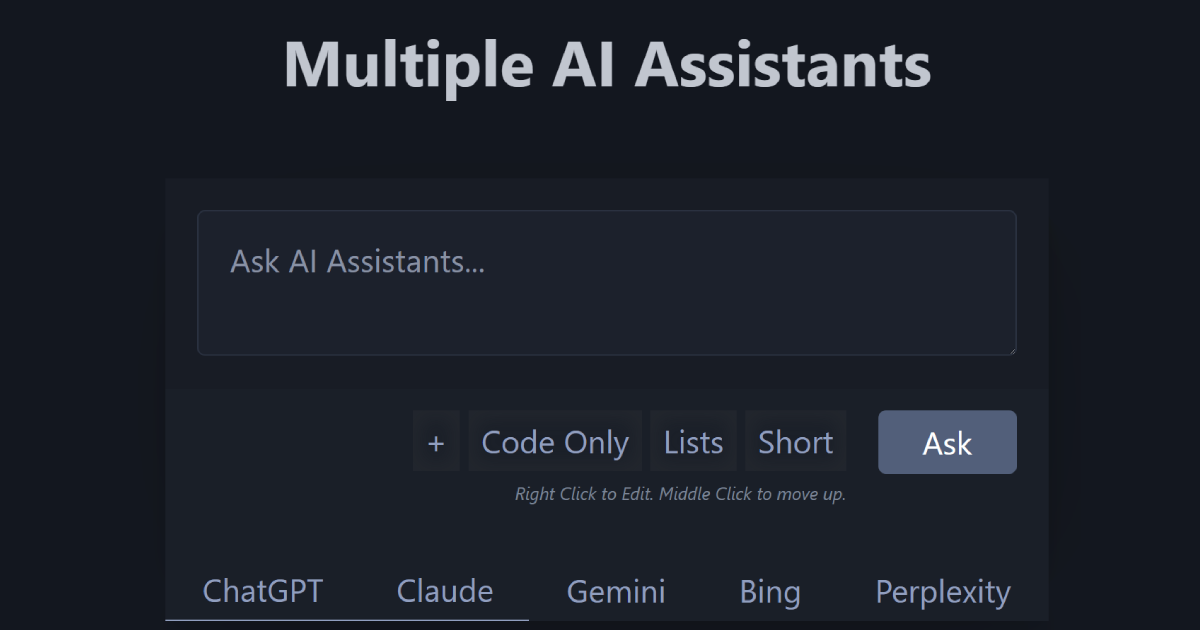
Task: Select the Code Only preset button
Action: coord(555,442)
